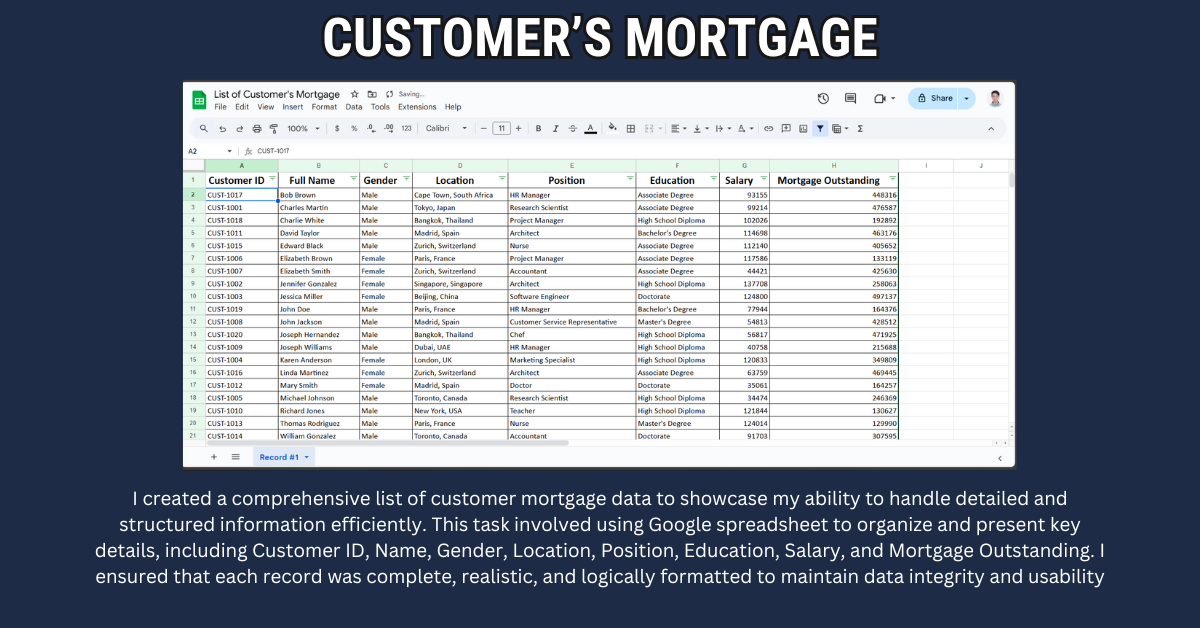1200x628 pixels.
Task: Open the Edit menu
Action: coord(242,107)
